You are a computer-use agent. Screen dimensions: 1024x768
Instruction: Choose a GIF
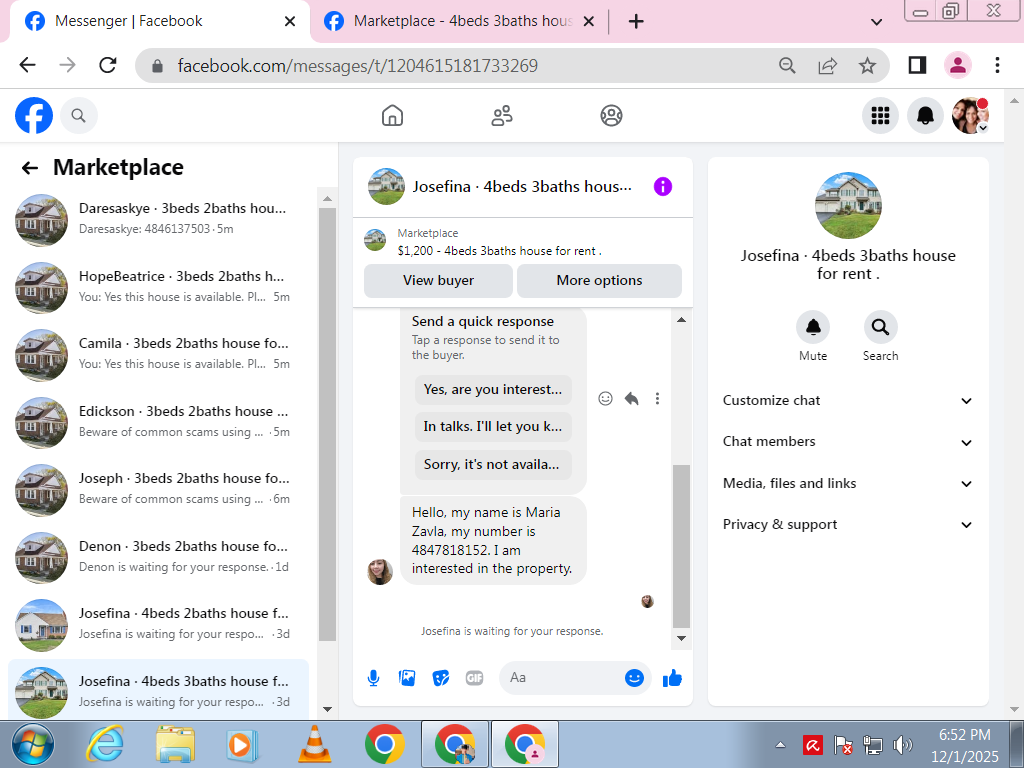point(474,679)
